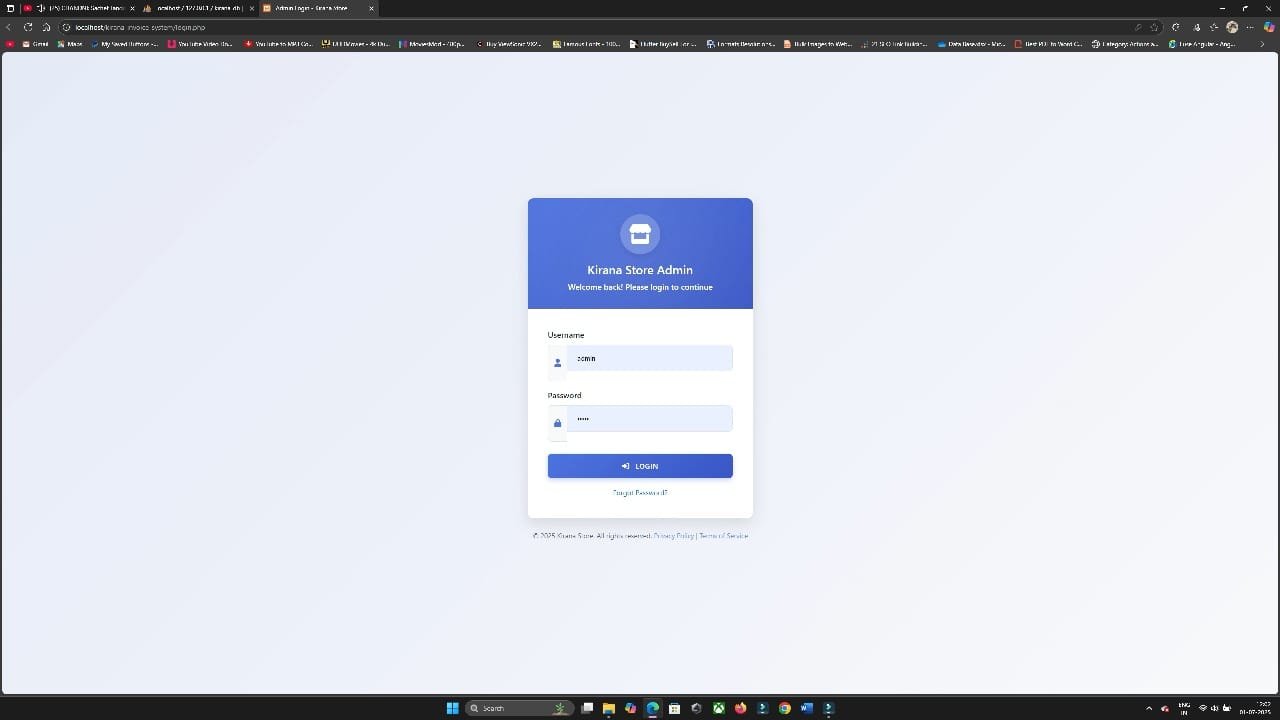Open the Privacy Policy link
This screenshot has width=1280, height=720.
pos(673,536)
